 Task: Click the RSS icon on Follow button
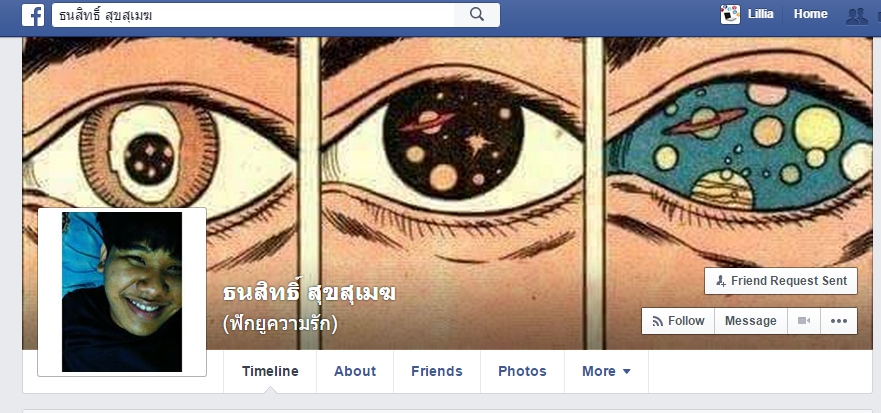(657, 321)
